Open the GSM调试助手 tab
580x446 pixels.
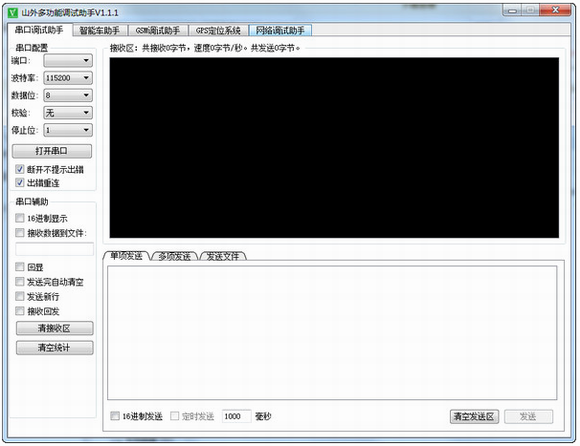[158, 30]
